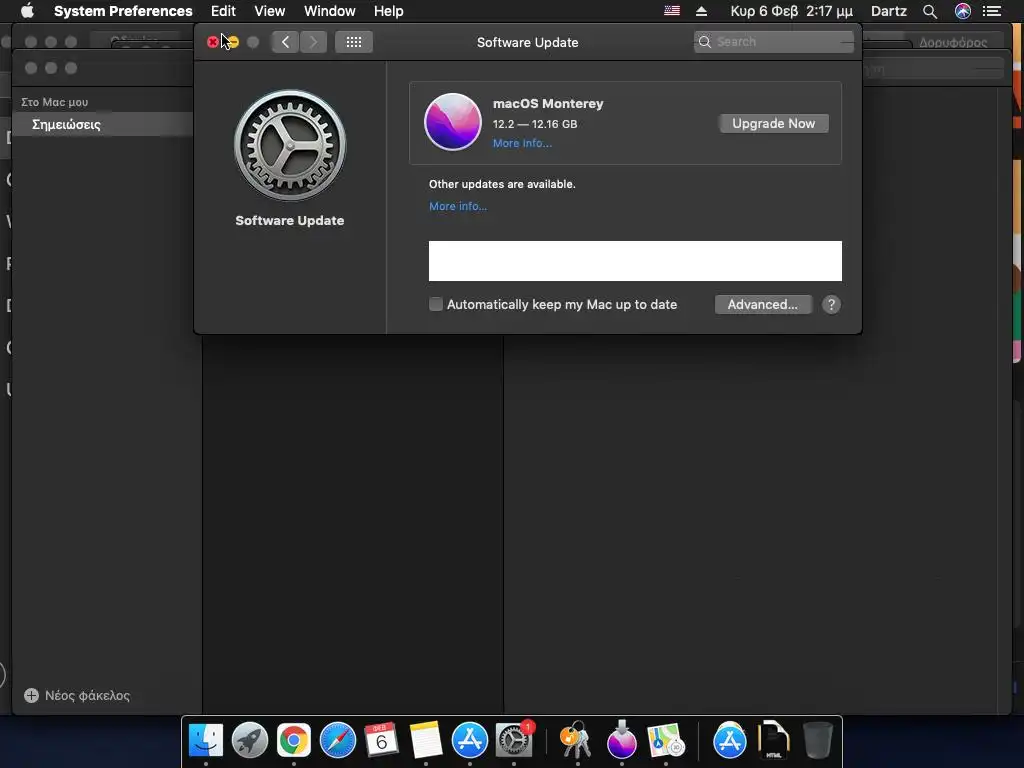Close the Software Update window
The height and width of the screenshot is (768, 1024).
point(213,42)
